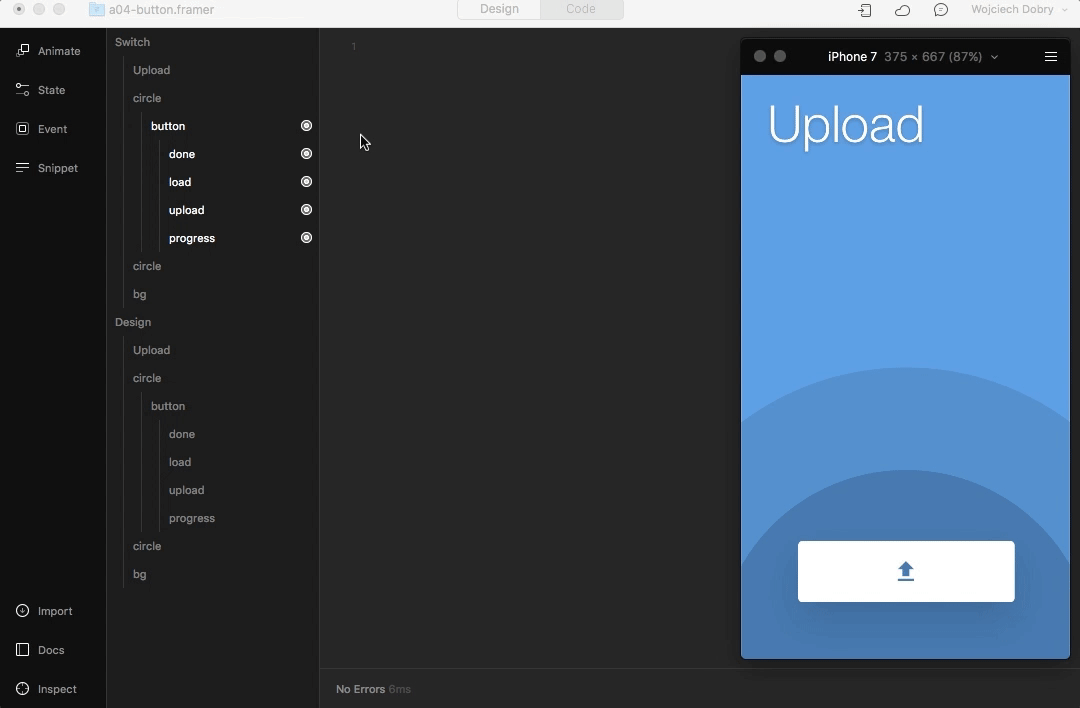Toggle target marker for Switch load layer
Image resolution: width=1080 pixels, height=708 pixels.
click(x=307, y=182)
